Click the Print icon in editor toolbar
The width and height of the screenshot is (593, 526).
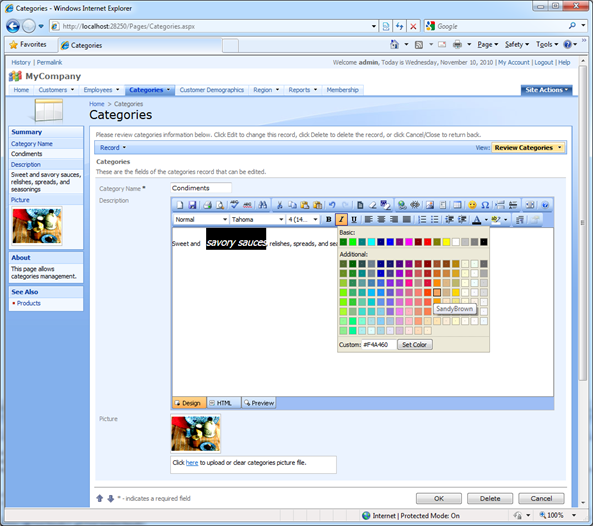pyautogui.click(x=207, y=205)
